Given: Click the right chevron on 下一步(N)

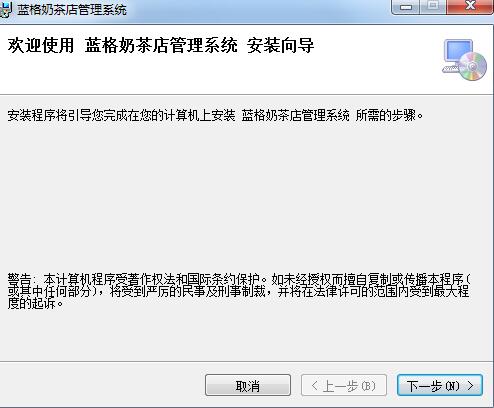Looking at the screenshot, I should pyautogui.click(x=470, y=386).
